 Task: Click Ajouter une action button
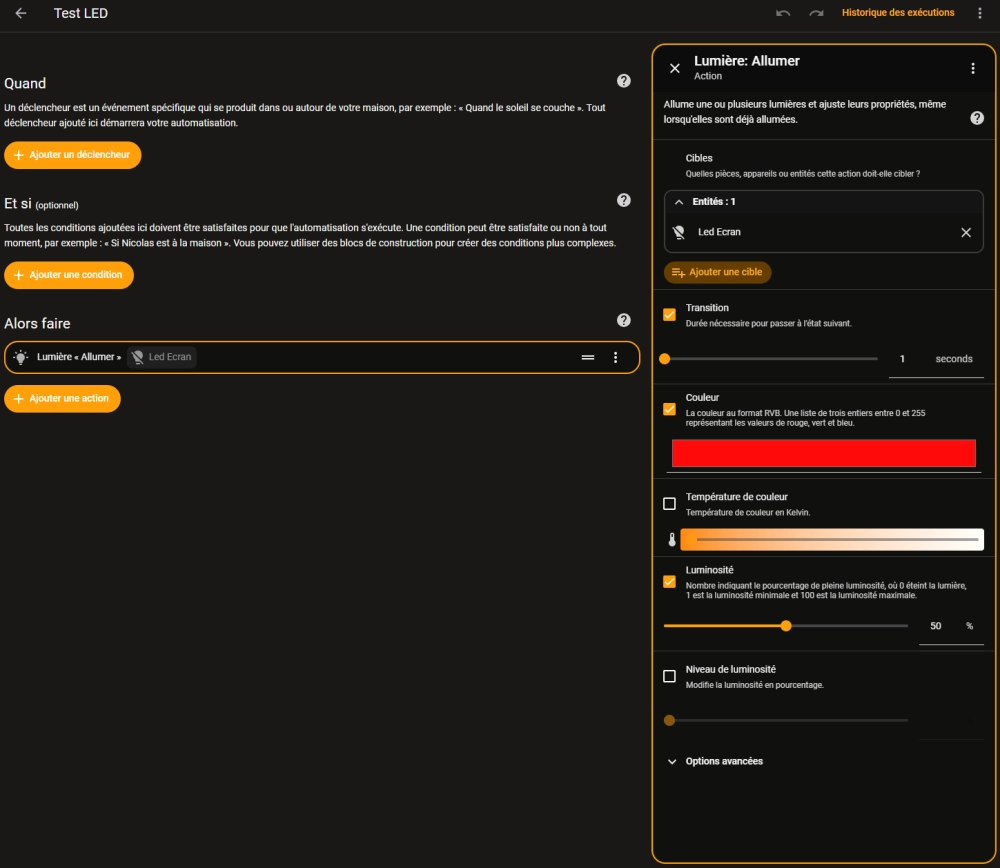(62, 399)
